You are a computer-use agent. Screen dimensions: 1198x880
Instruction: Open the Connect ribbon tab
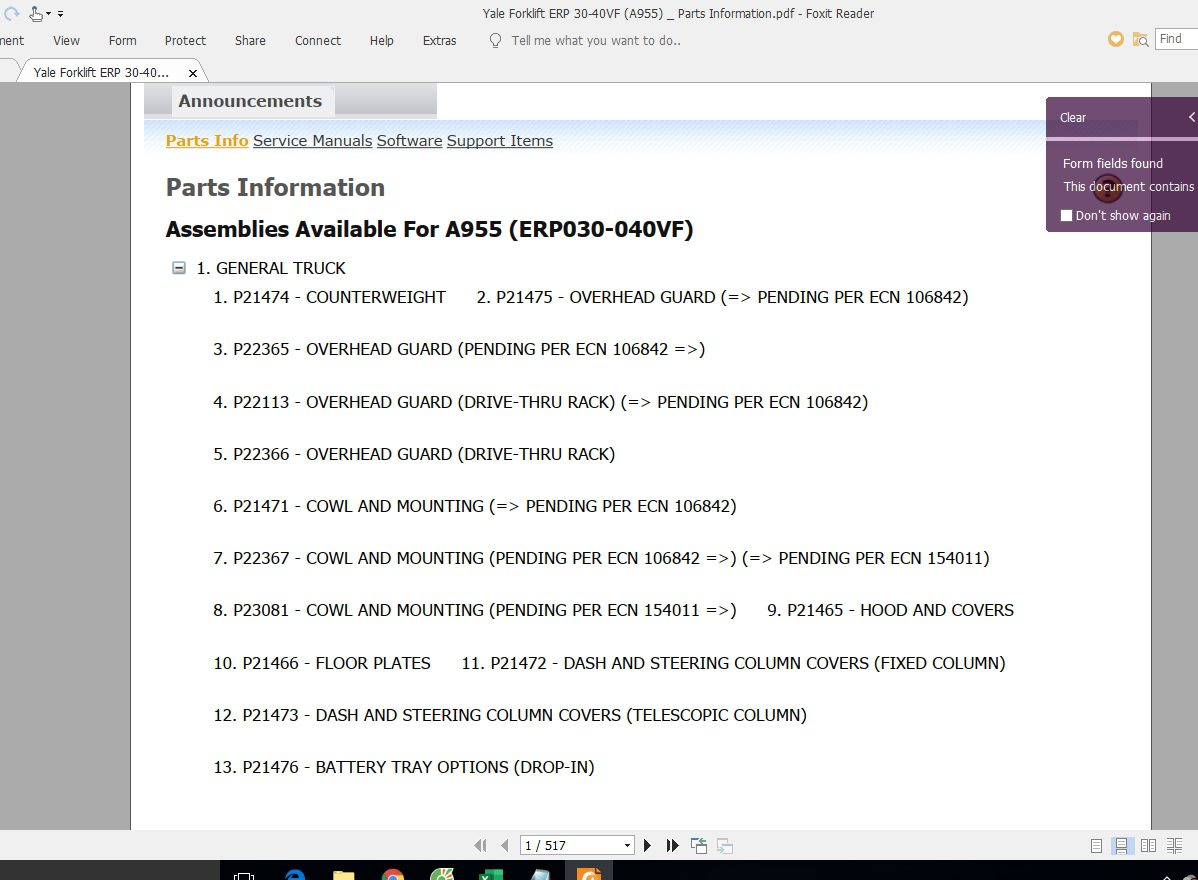tap(318, 40)
